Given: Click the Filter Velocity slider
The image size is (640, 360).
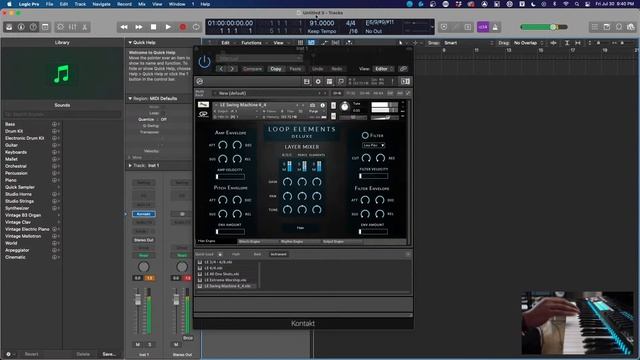Looking at the screenshot, I should tap(373, 176).
